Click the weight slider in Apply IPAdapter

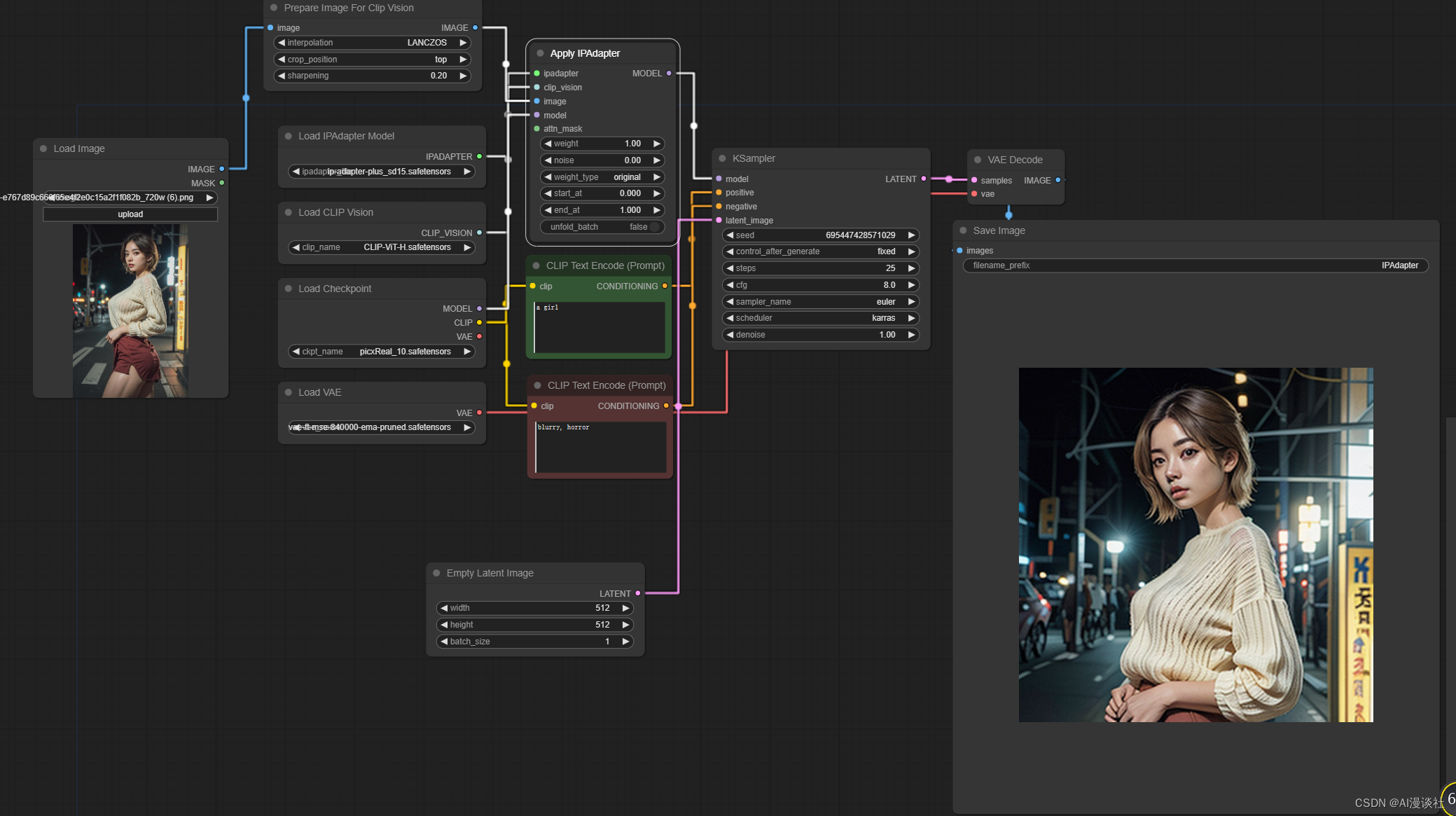coord(602,144)
